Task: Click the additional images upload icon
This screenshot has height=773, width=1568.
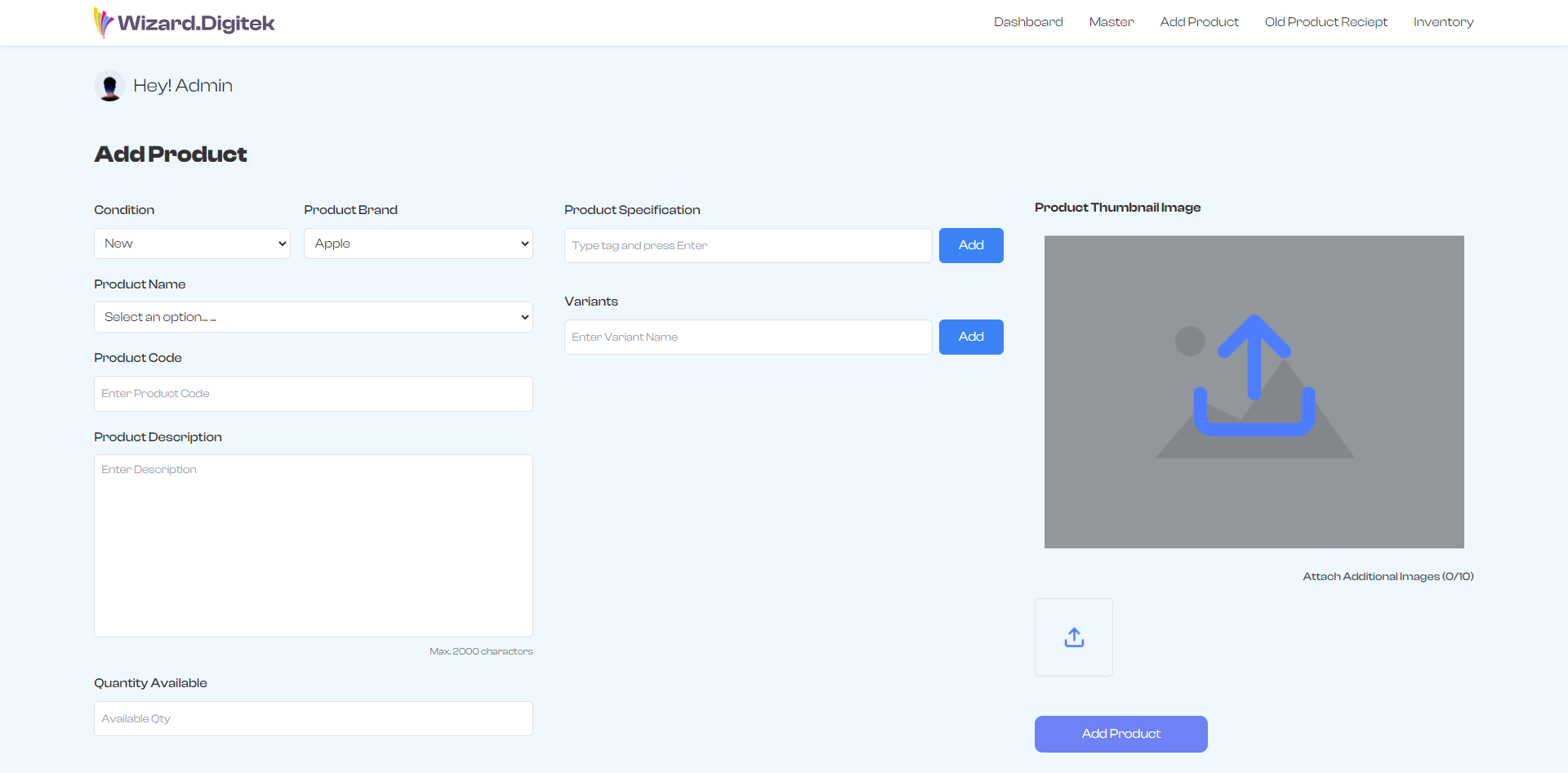Action: pos(1073,637)
